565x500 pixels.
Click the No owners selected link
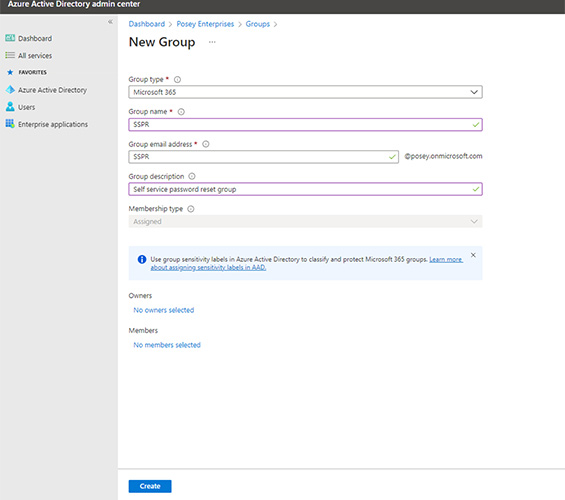coord(164,310)
